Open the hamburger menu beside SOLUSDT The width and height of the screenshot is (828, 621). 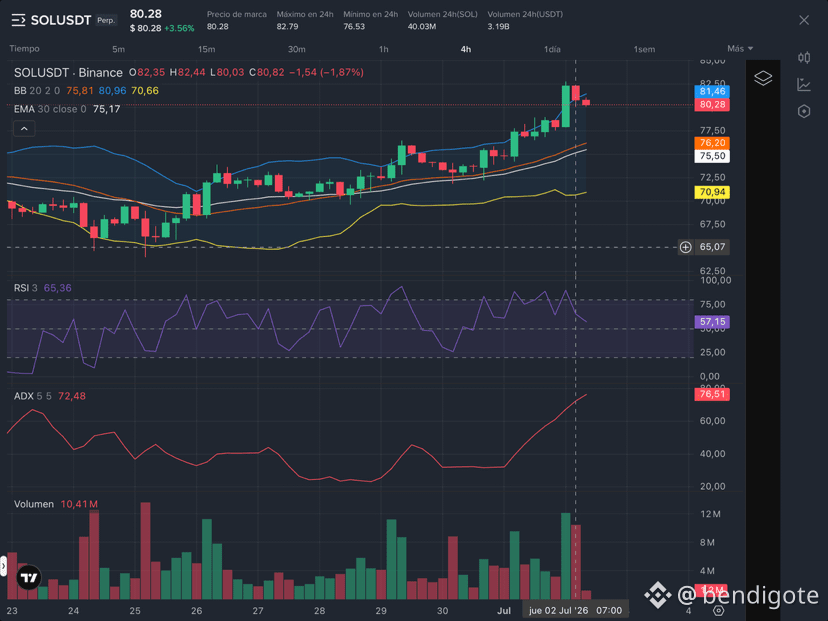coord(18,21)
